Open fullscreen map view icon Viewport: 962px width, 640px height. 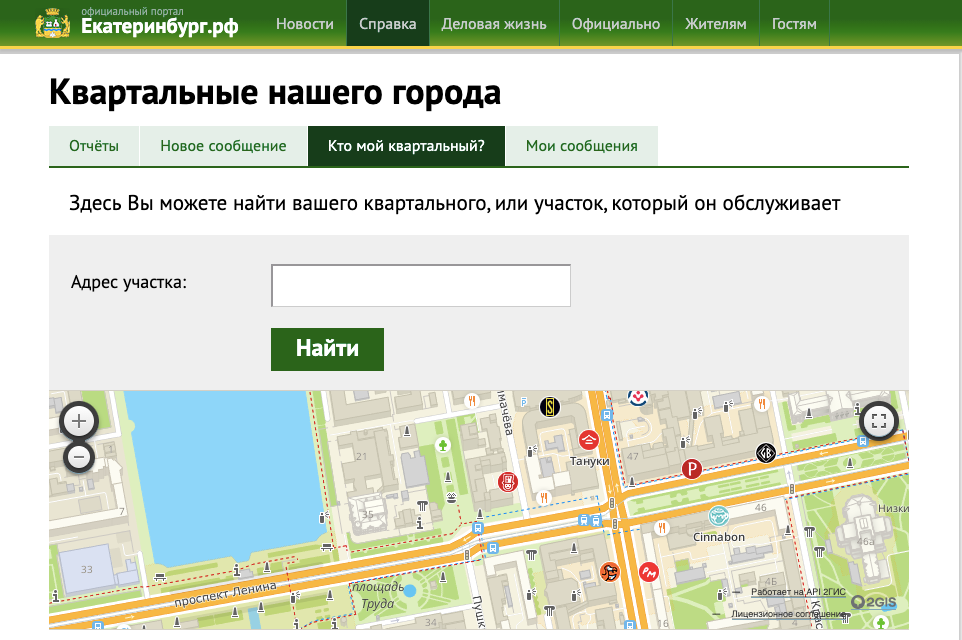pyautogui.click(x=877, y=421)
